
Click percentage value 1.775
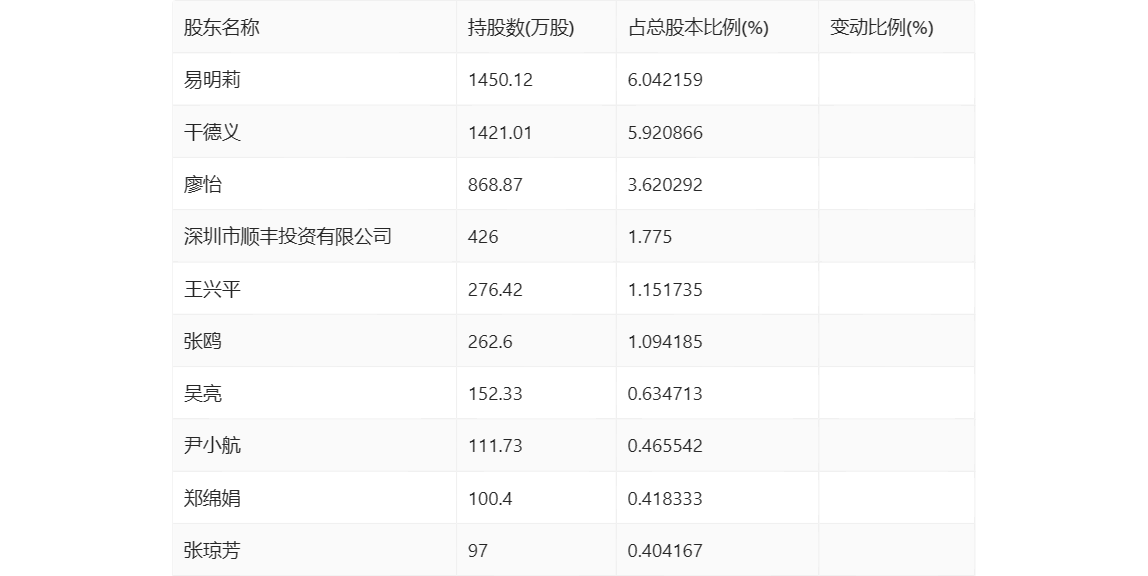tap(649, 236)
